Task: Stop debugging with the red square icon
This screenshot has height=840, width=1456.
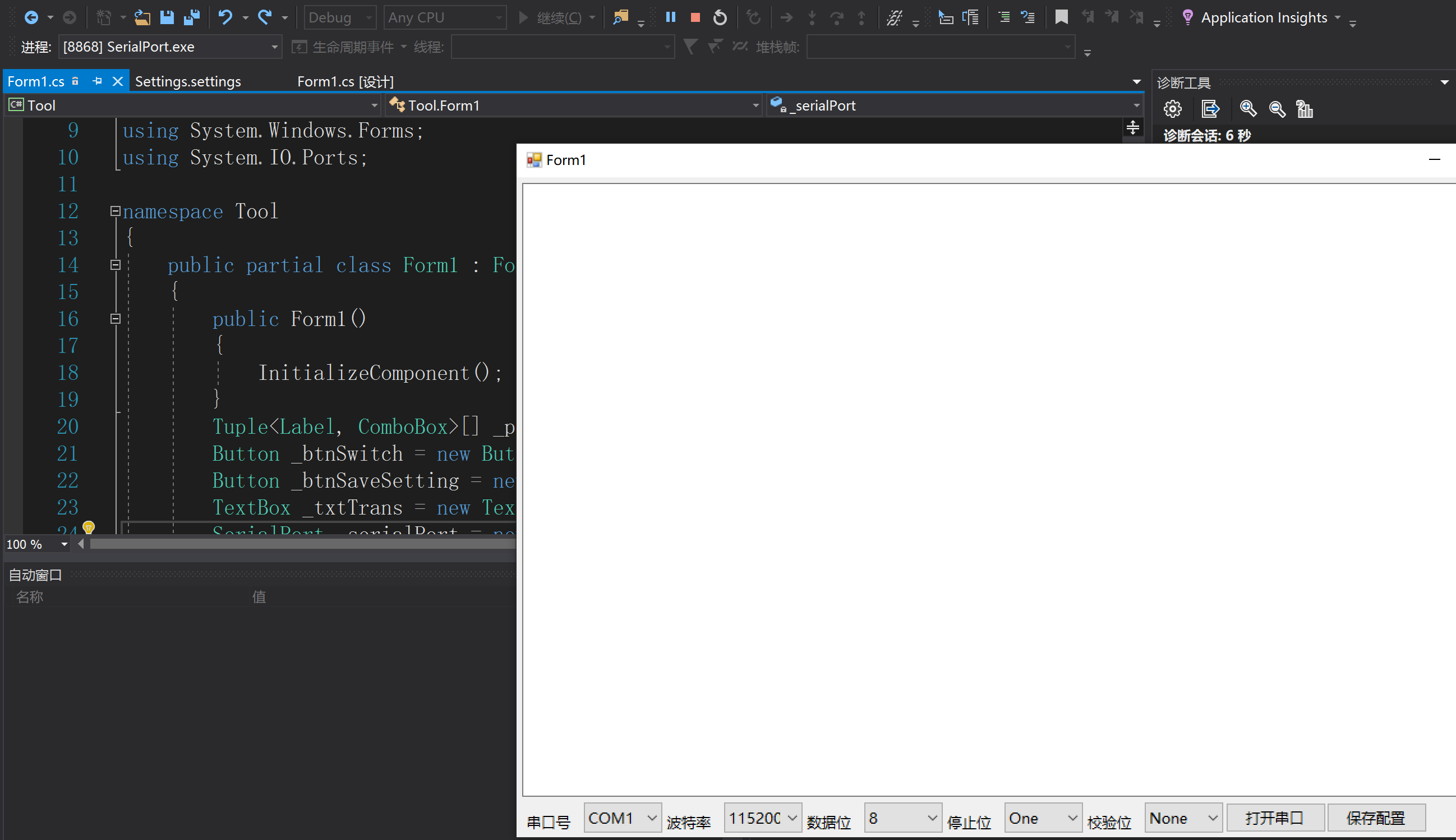Action: pyautogui.click(x=694, y=17)
